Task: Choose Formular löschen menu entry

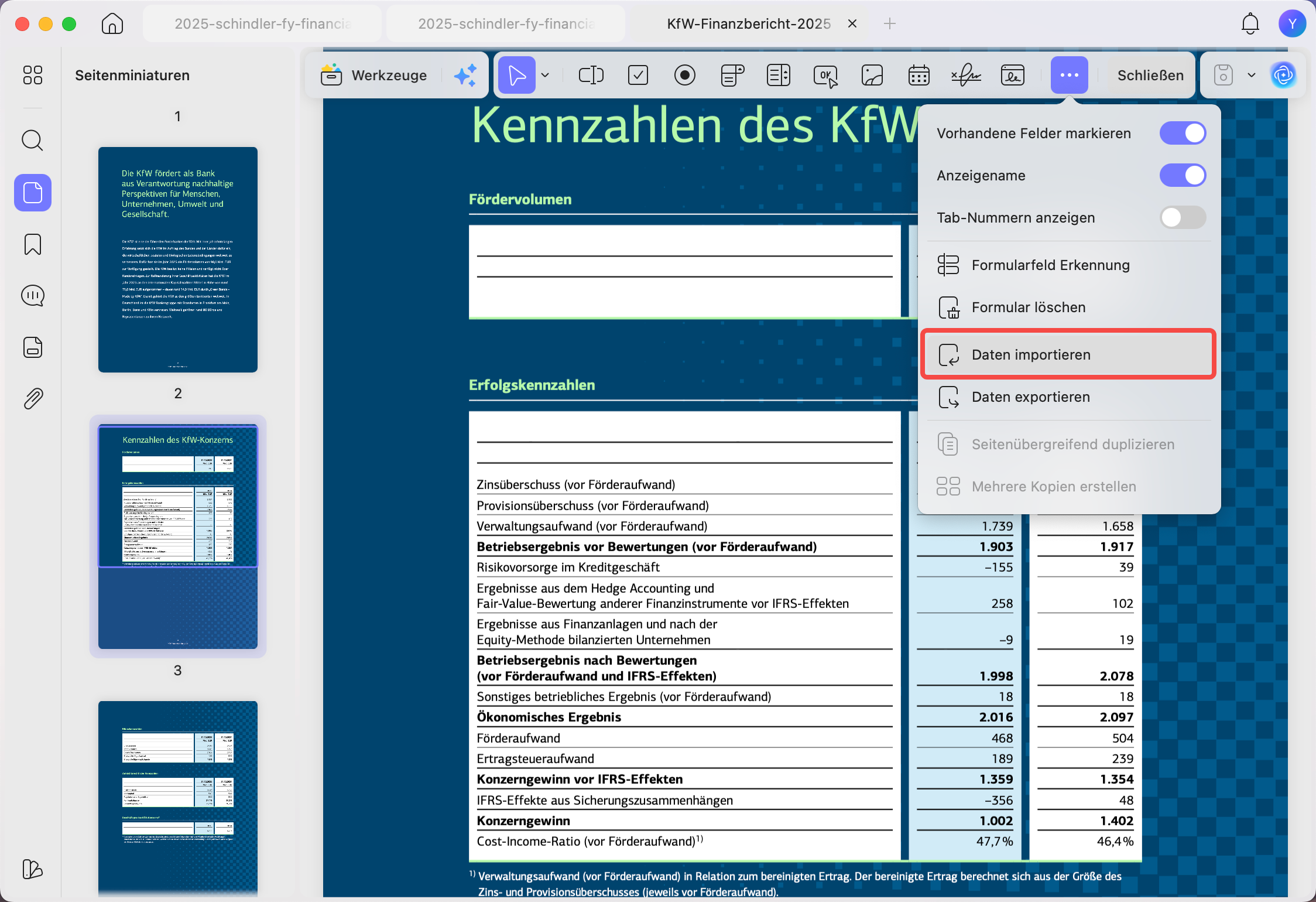Action: 1069,307
